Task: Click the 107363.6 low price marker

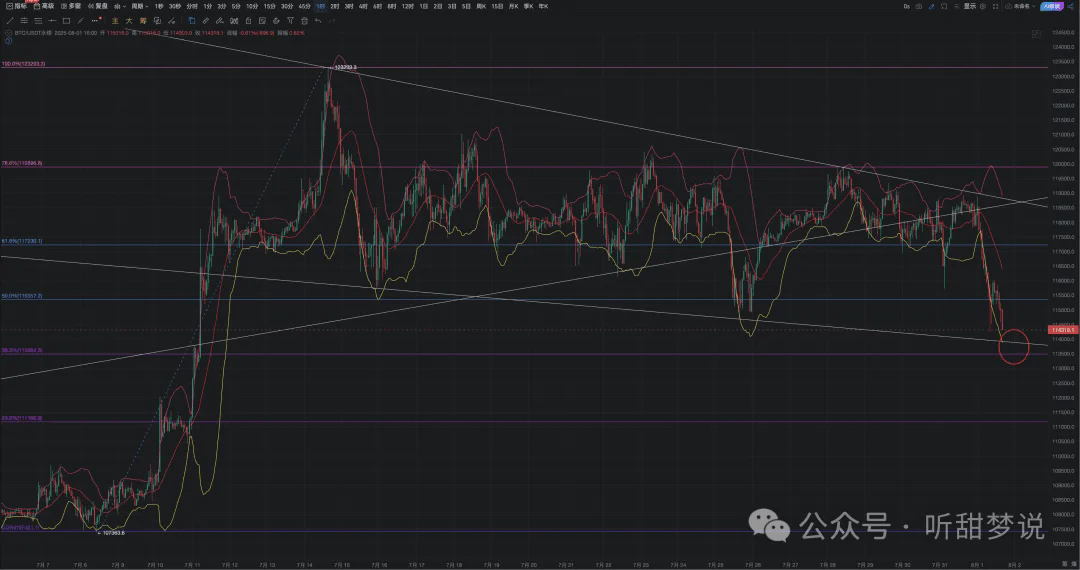Action: click(112, 533)
